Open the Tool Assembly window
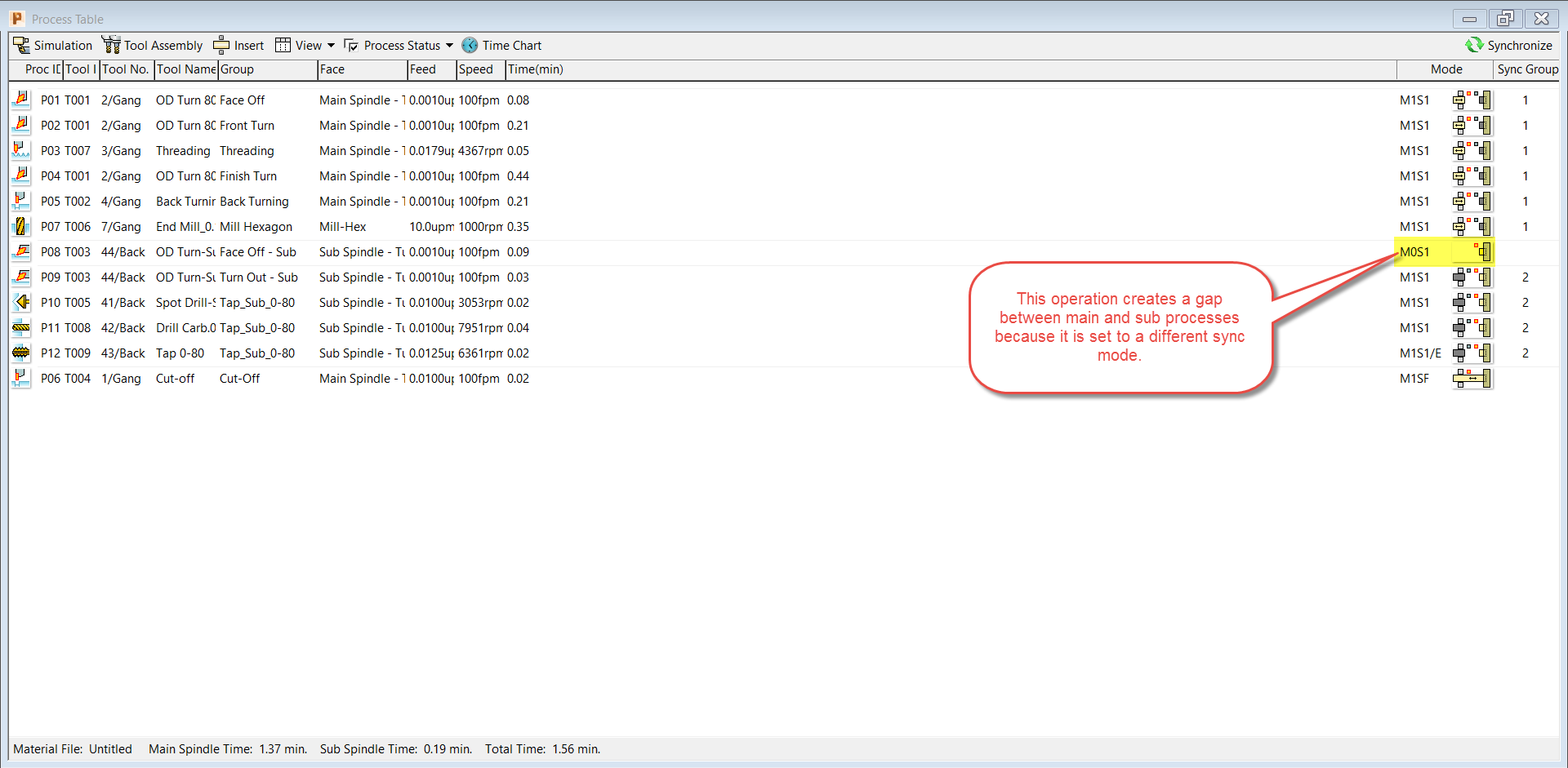Image resolution: width=1568 pixels, height=768 pixels. 152,45
